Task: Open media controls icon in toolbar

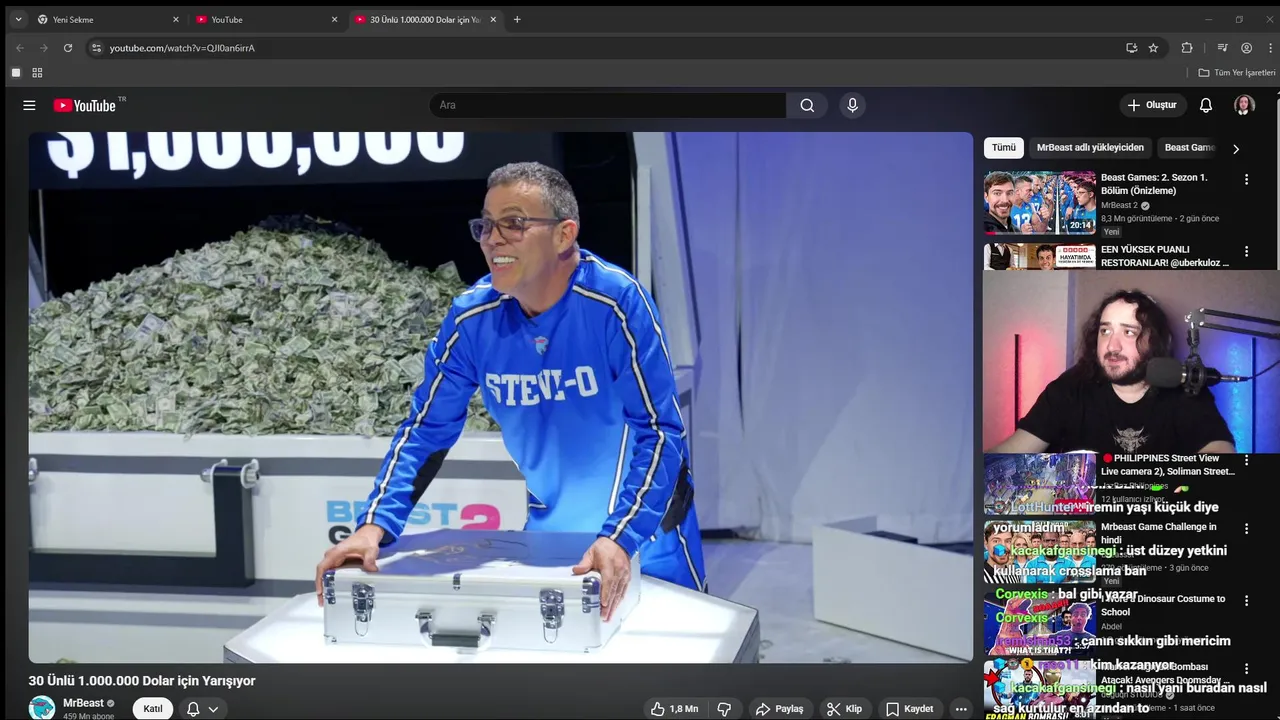Action: (1222, 47)
